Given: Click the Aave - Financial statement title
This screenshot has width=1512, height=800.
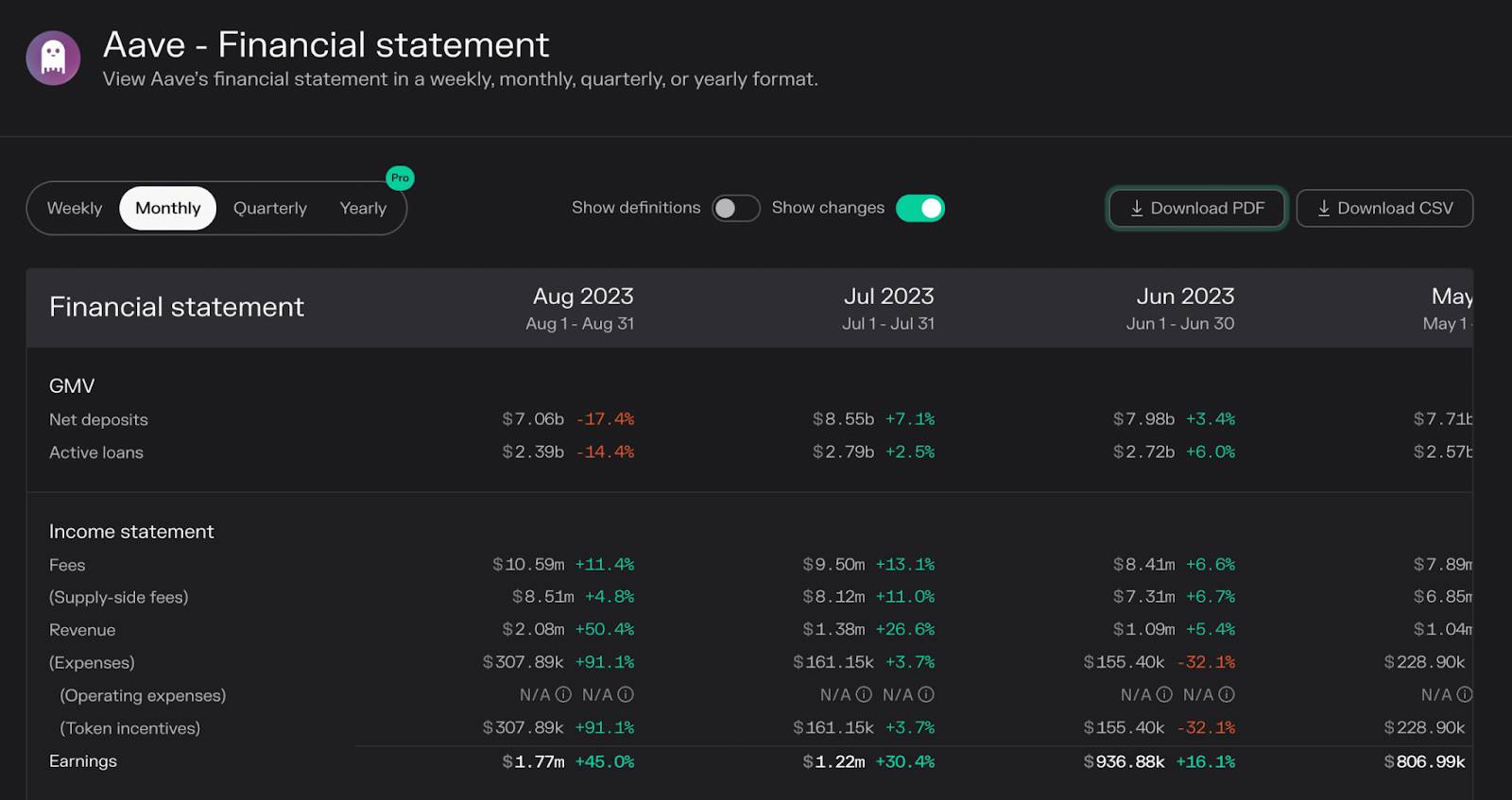Looking at the screenshot, I should 326,44.
